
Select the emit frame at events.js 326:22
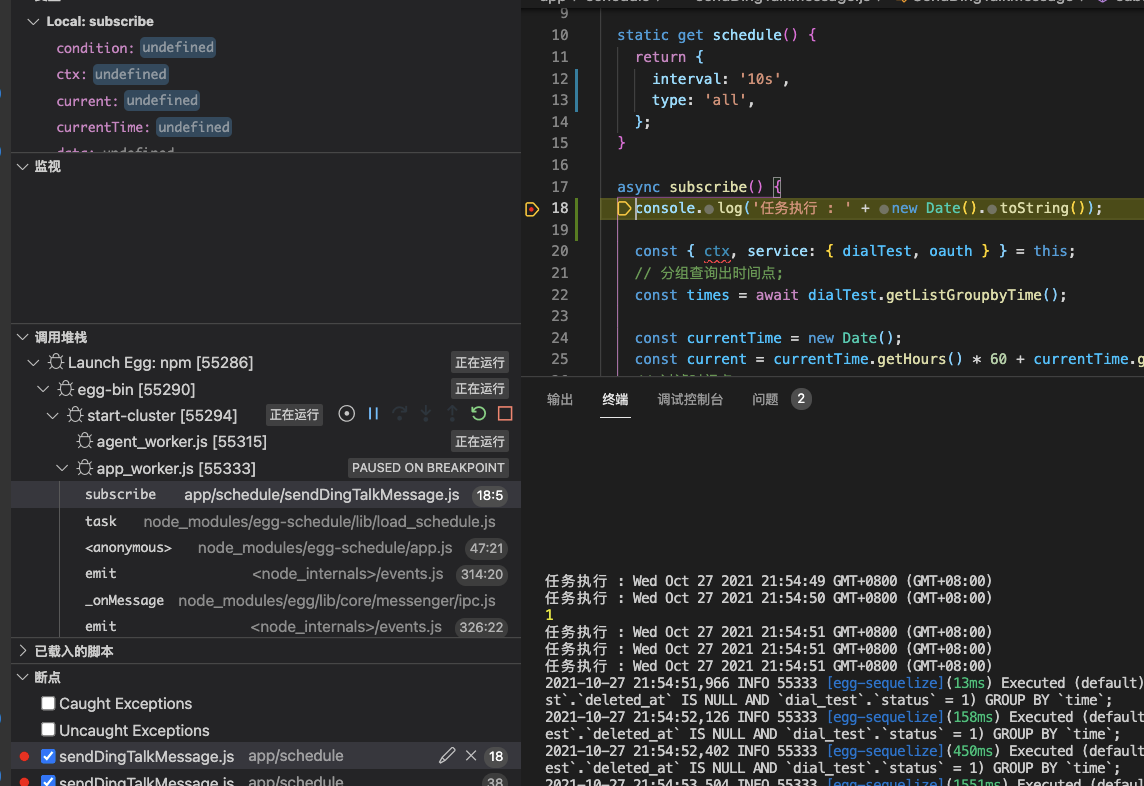tap(266, 626)
